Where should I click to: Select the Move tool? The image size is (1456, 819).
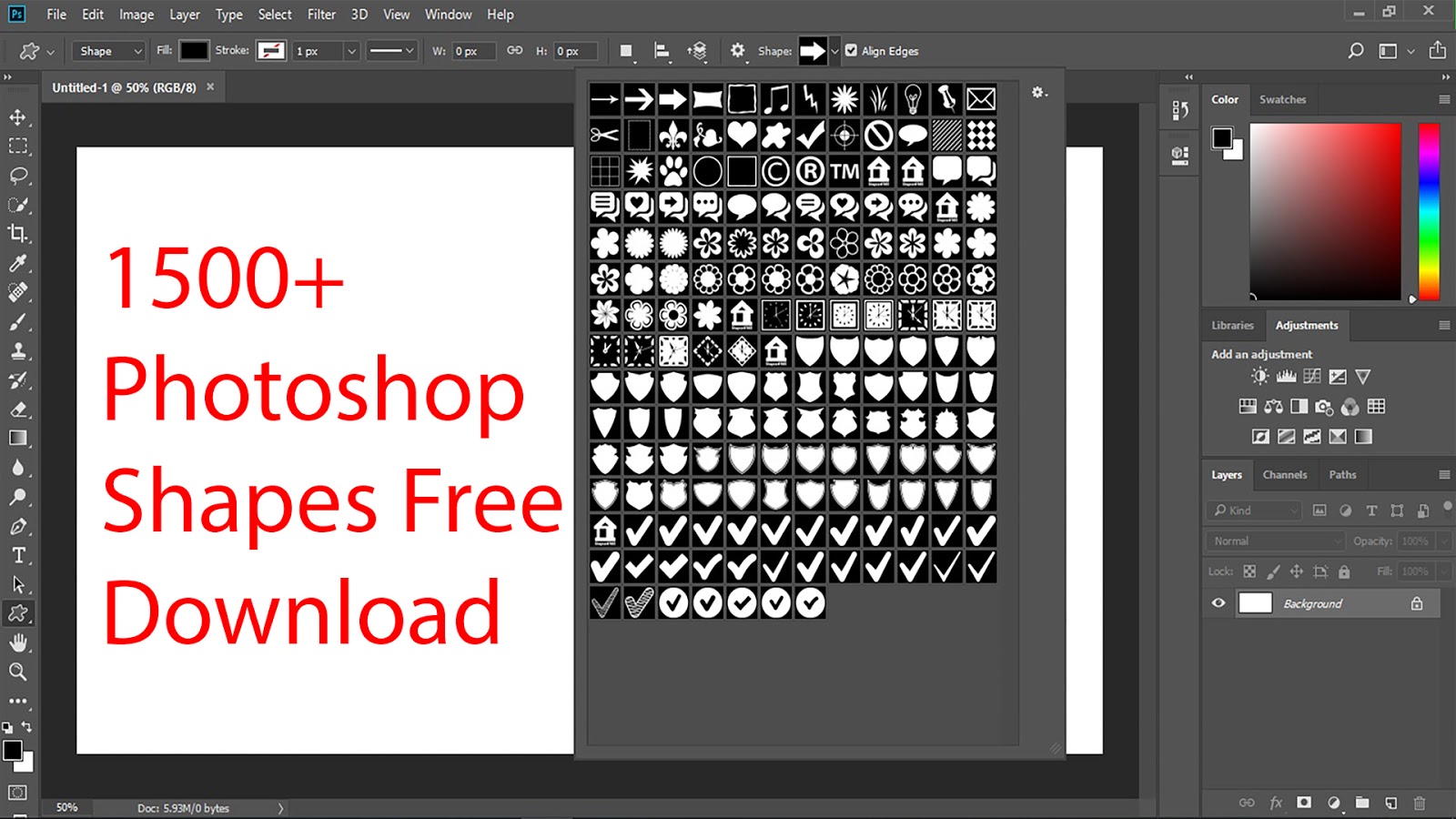[17, 117]
